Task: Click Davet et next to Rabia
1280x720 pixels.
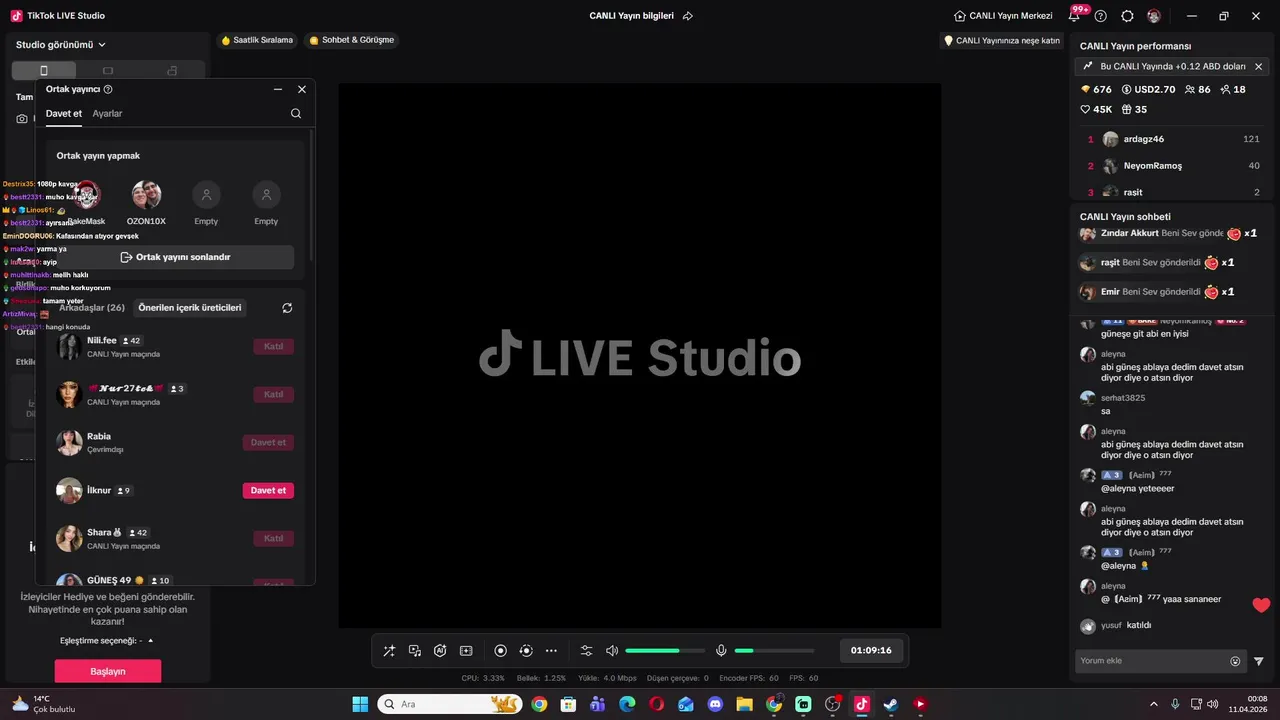Action: [x=268, y=442]
